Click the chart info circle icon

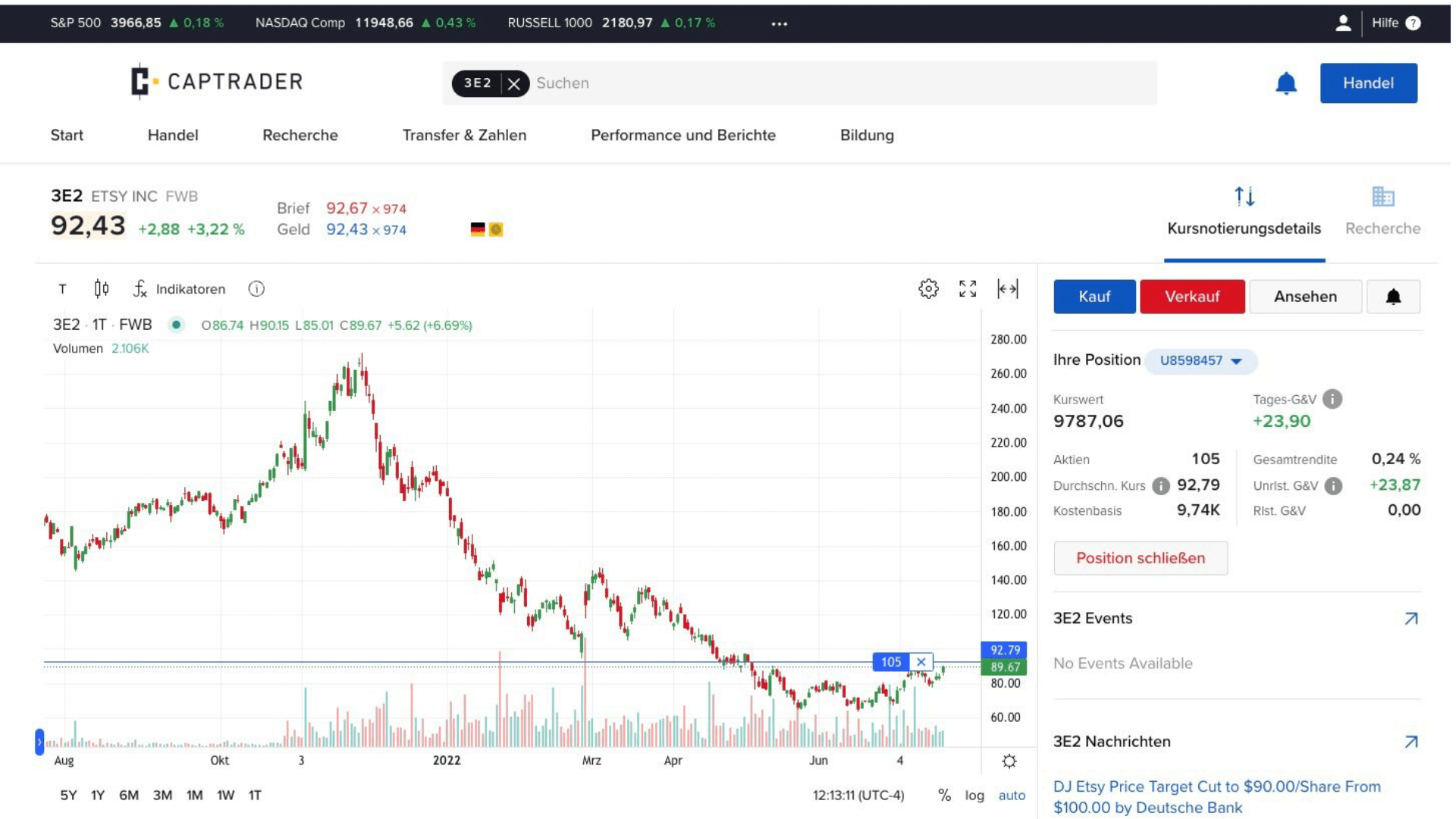(x=256, y=289)
